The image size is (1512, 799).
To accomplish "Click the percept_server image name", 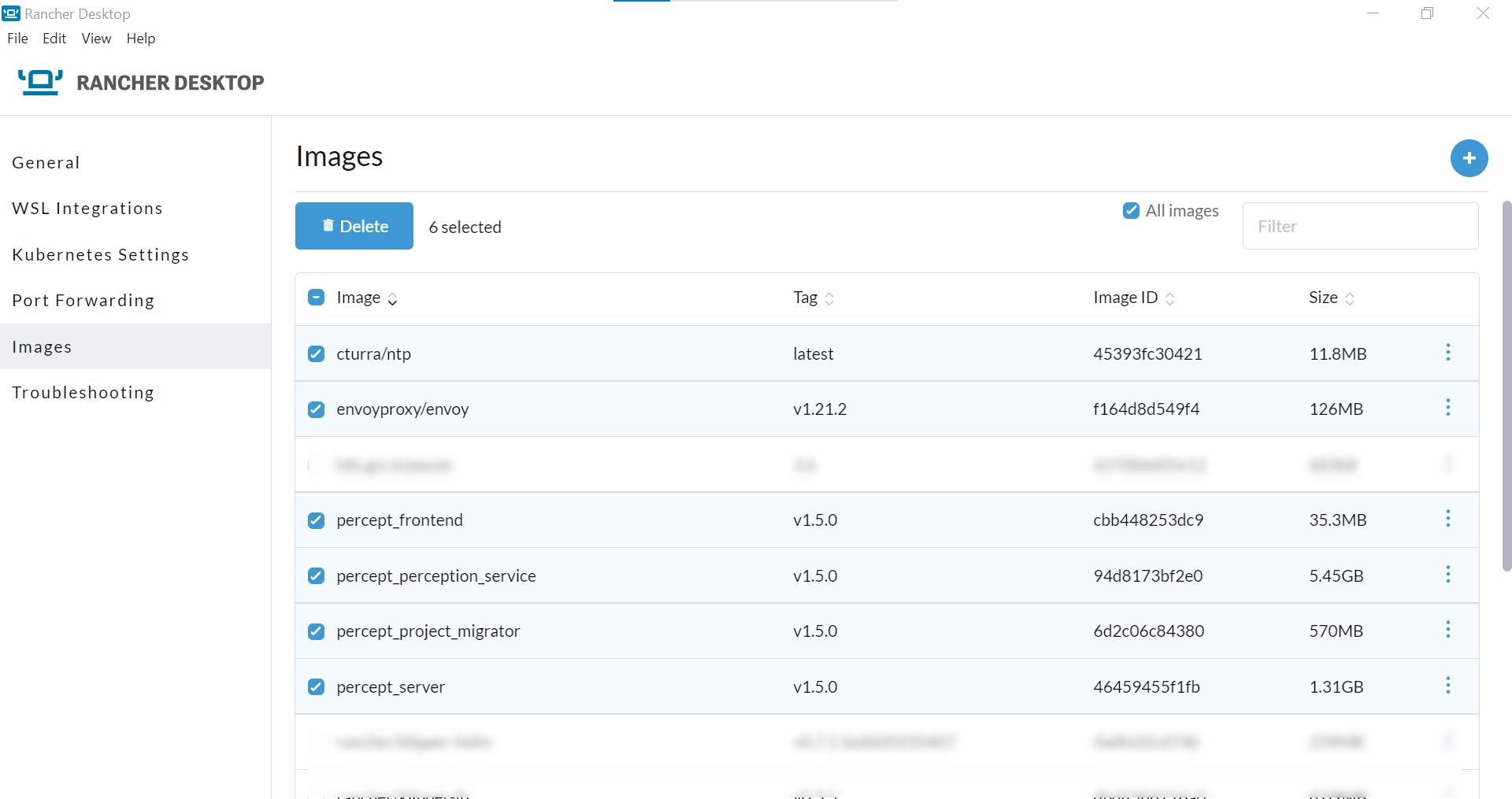I will pos(391,687).
